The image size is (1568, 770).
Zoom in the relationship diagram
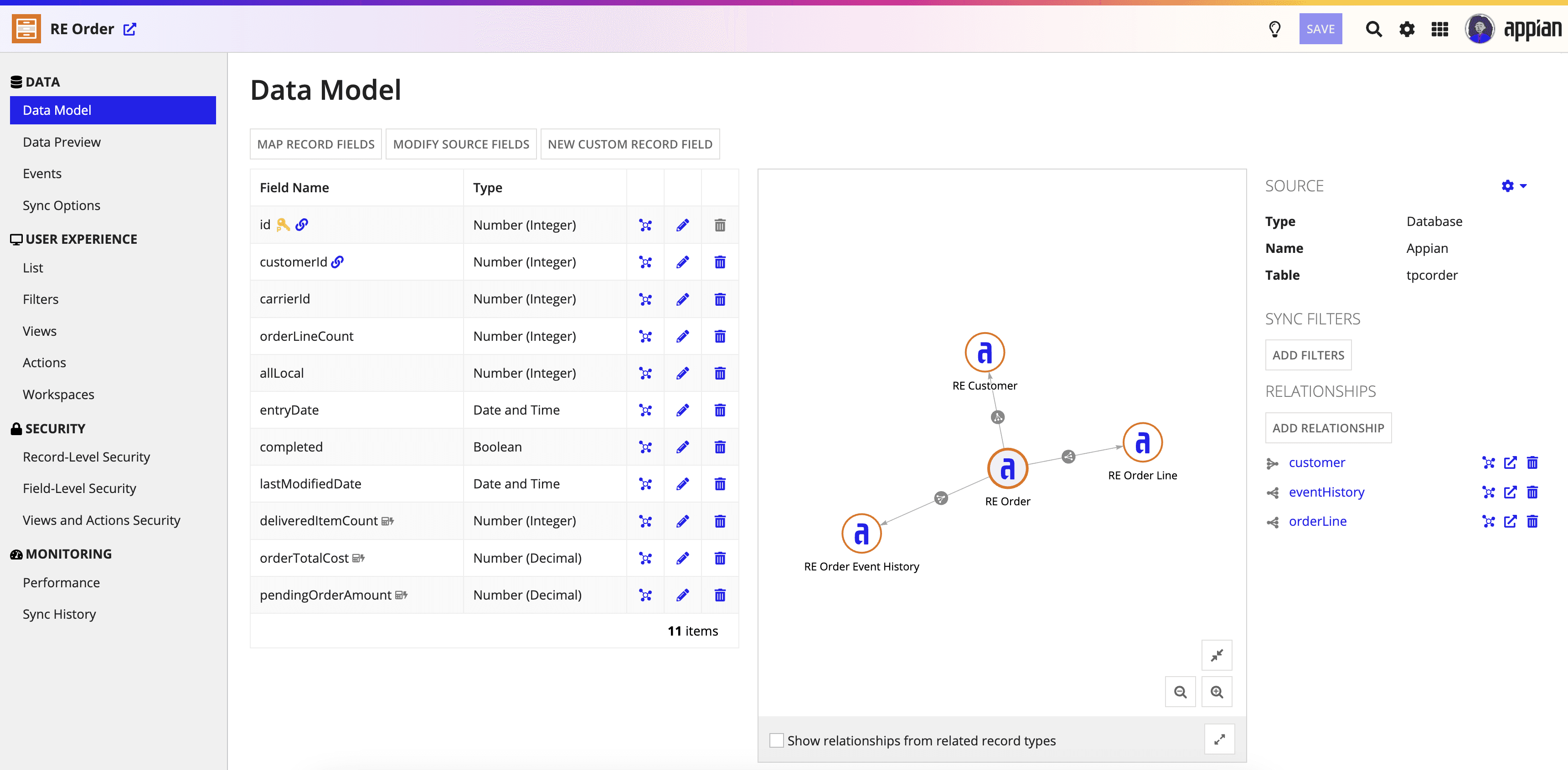(x=1216, y=692)
